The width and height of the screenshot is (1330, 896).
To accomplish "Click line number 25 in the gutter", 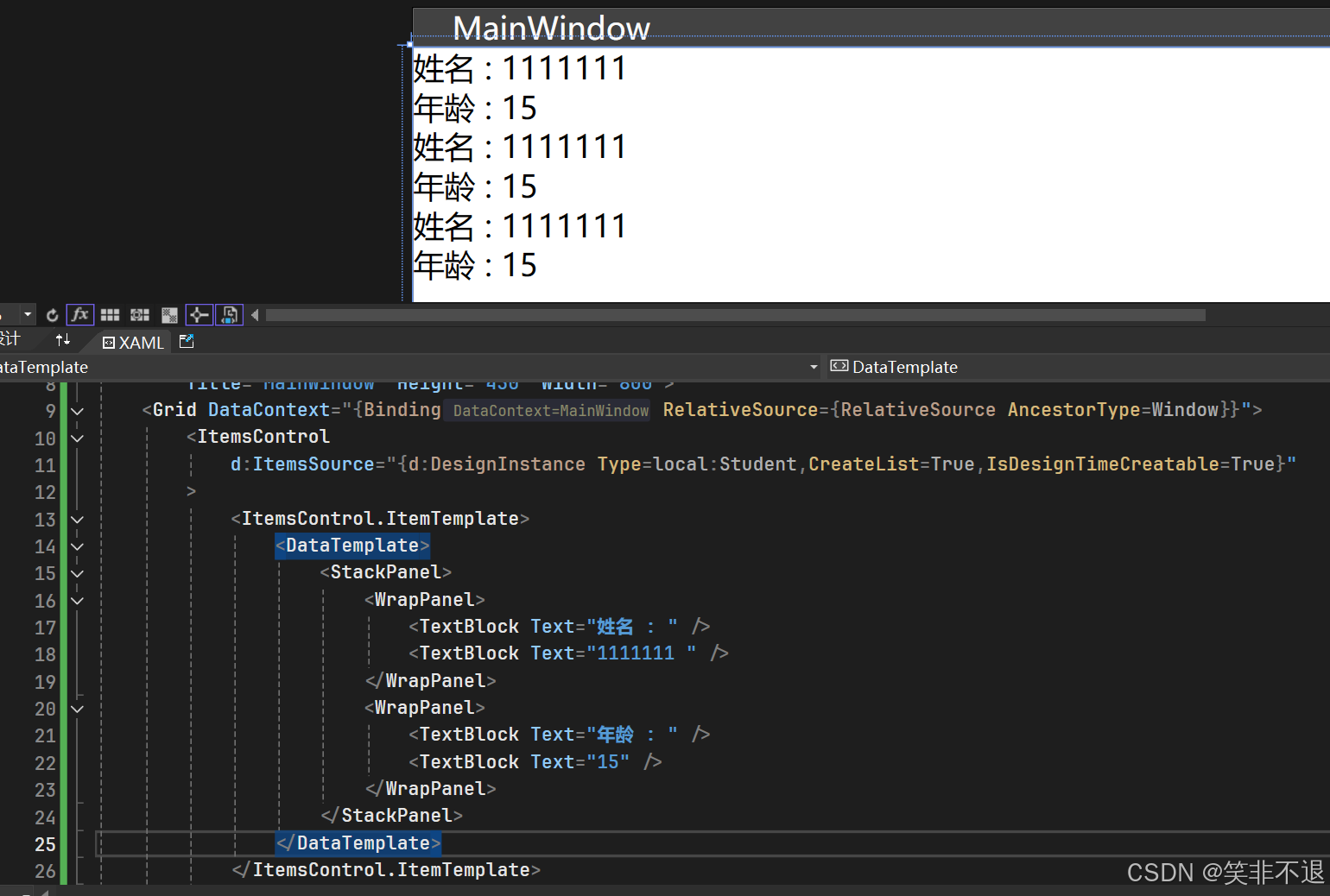I will coord(45,844).
